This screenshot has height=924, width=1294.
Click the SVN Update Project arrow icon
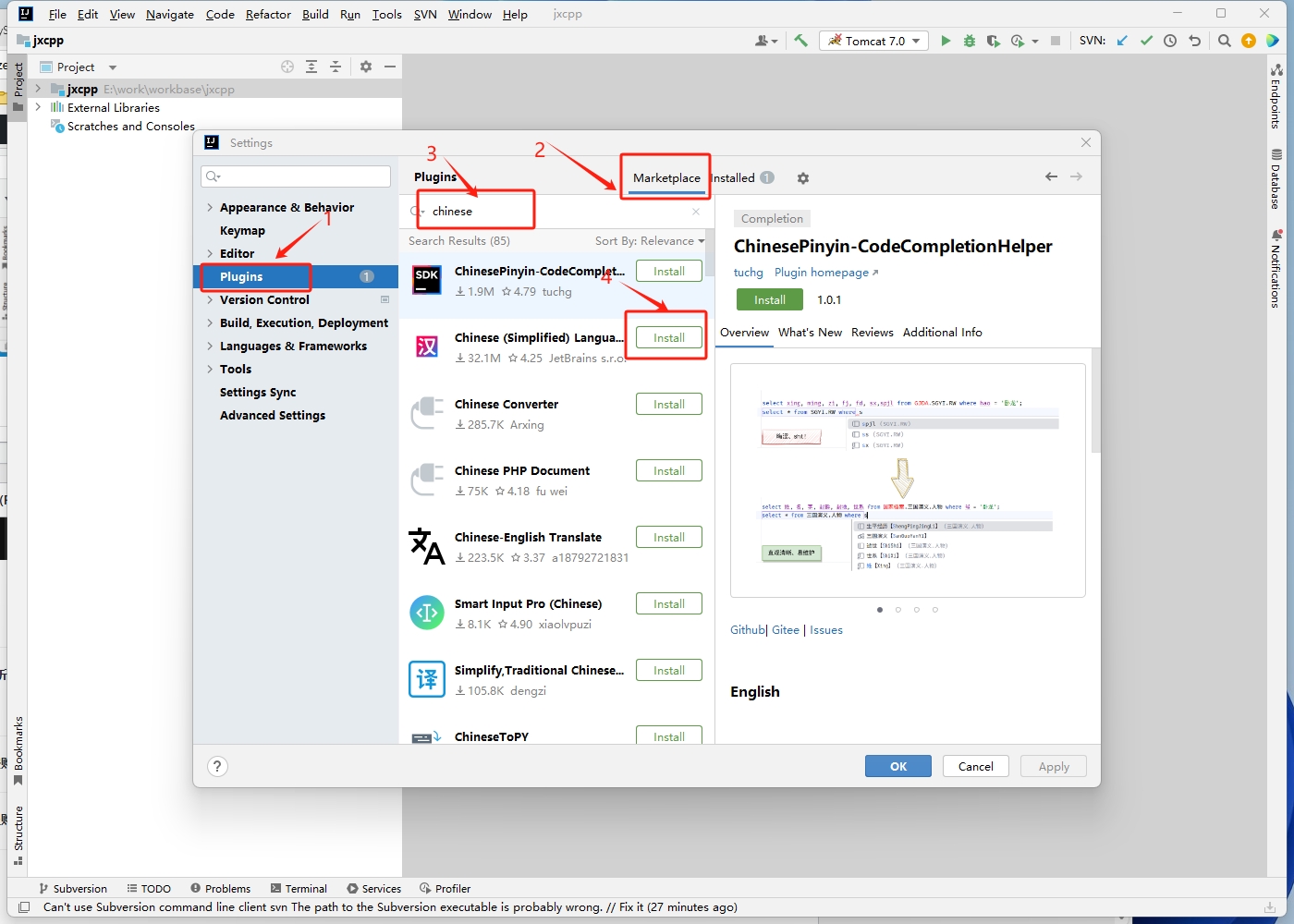click(x=1122, y=41)
